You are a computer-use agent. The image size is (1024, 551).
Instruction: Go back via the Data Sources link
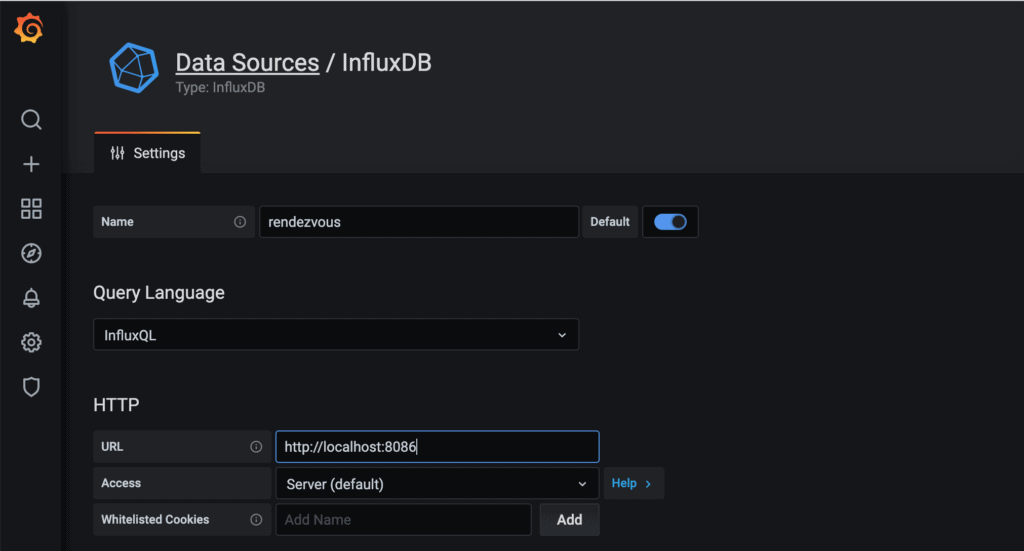[248, 63]
